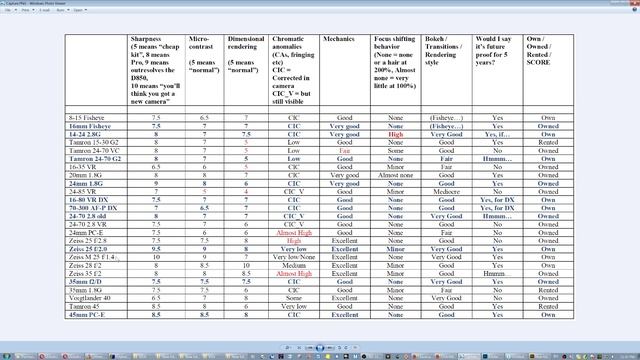Click the 8-15 Fisheye row label
Image resolution: width=640 pixels, height=360 pixels.
(87, 118)
